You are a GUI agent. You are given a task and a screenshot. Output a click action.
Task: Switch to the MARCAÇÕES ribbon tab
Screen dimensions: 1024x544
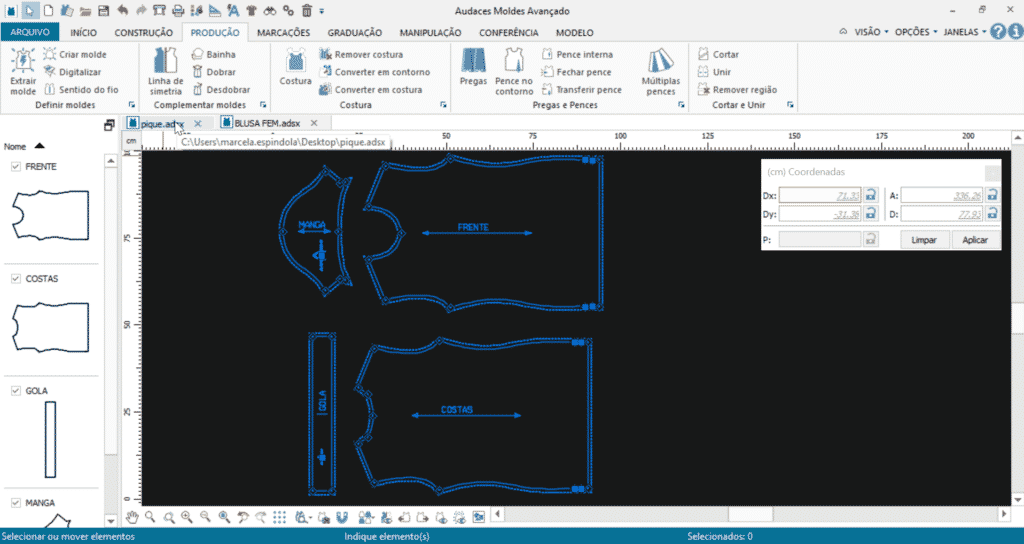coord(283,32)
